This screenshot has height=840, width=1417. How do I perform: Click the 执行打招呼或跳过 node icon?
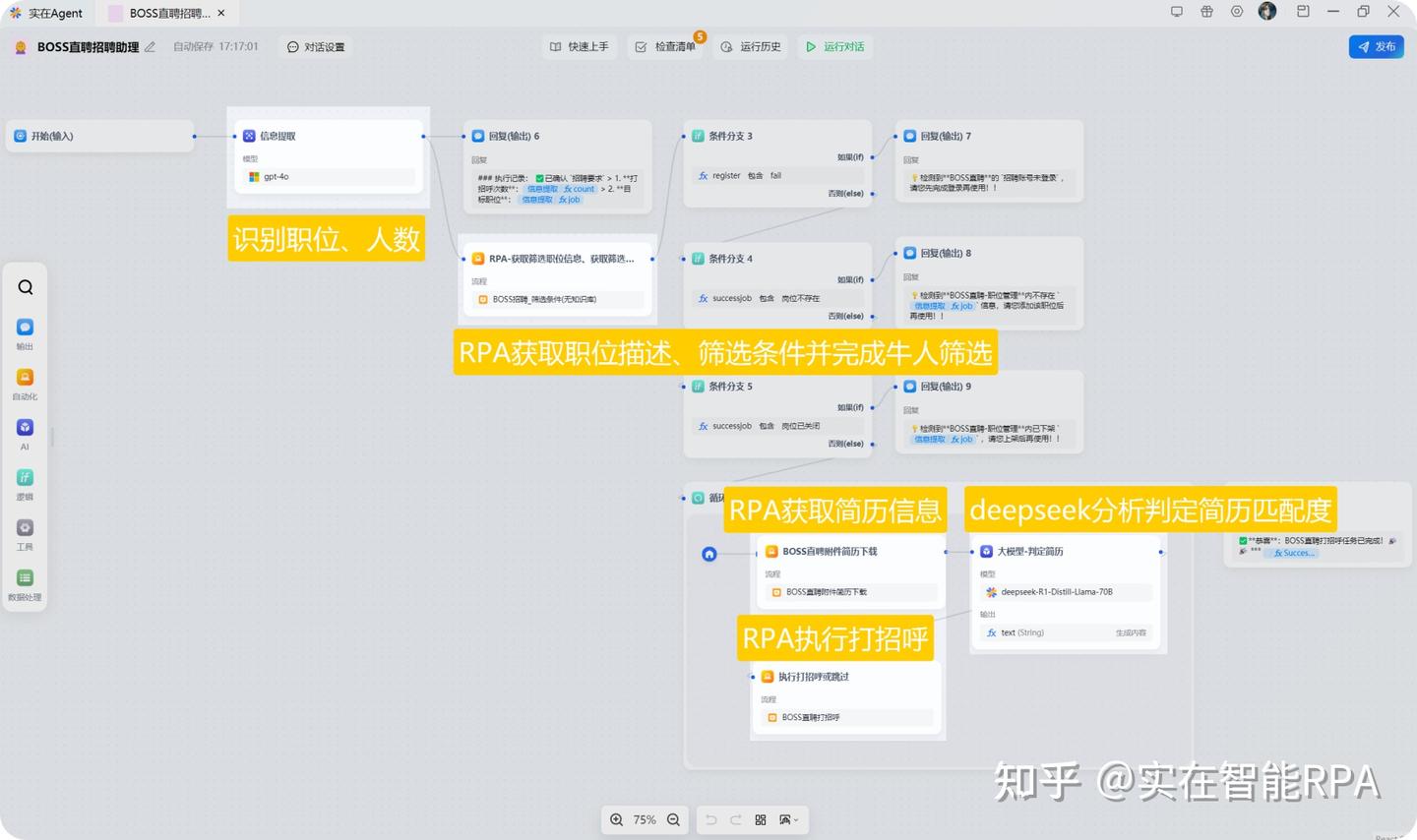768,677
